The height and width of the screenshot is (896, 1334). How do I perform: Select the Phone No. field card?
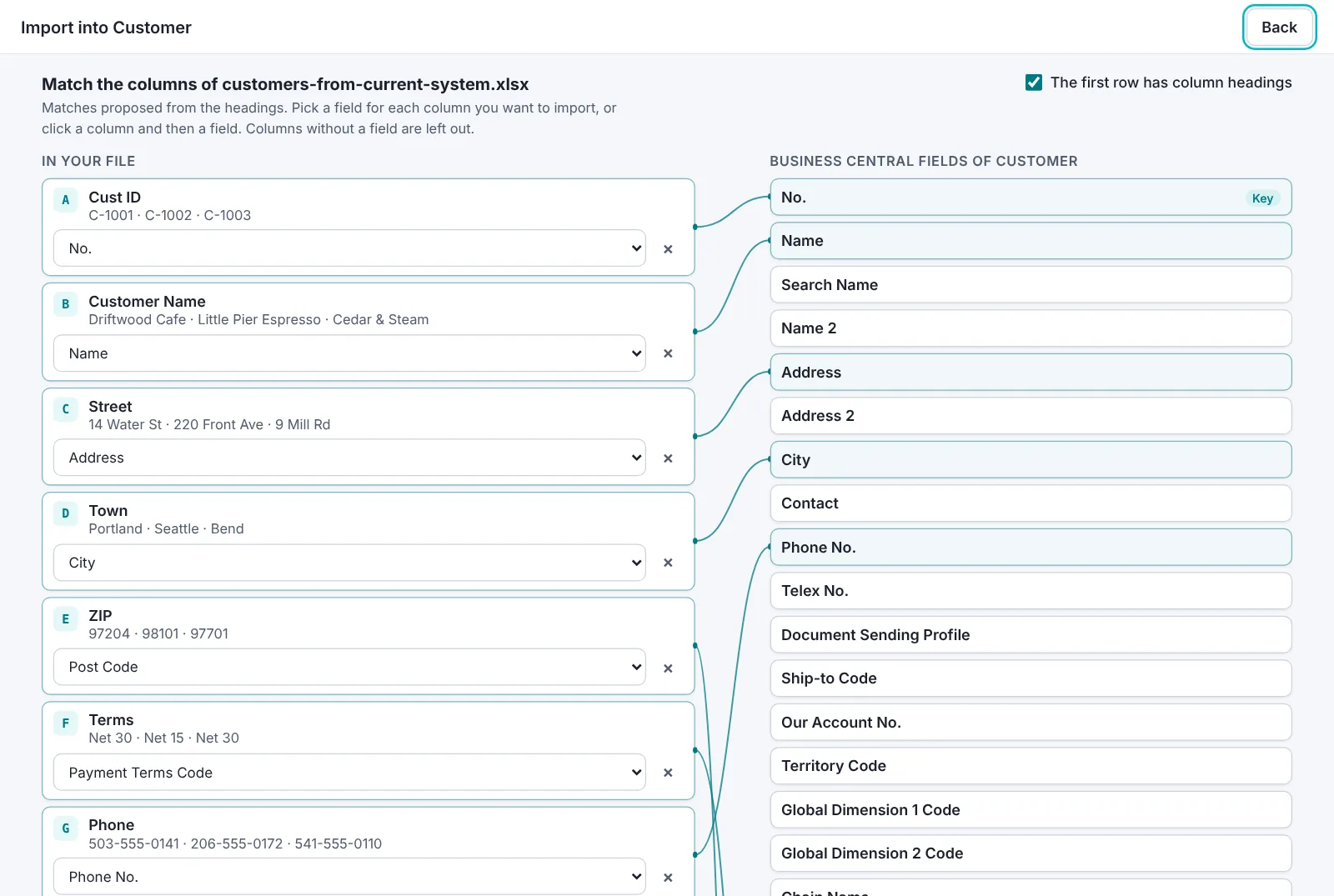click(1031, 548)
